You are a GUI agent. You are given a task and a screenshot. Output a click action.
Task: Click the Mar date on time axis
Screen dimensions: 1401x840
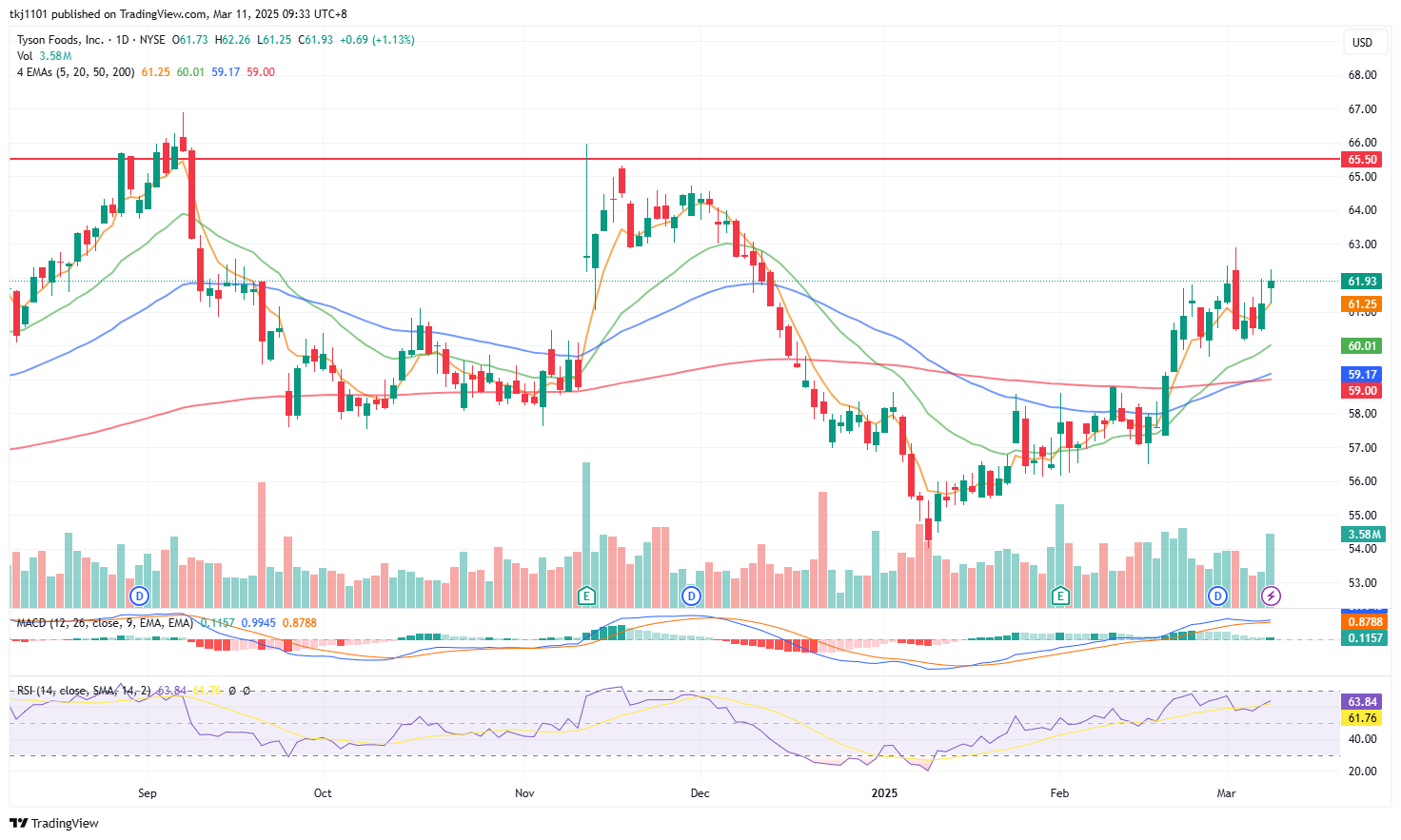[x=1227, y=793]
